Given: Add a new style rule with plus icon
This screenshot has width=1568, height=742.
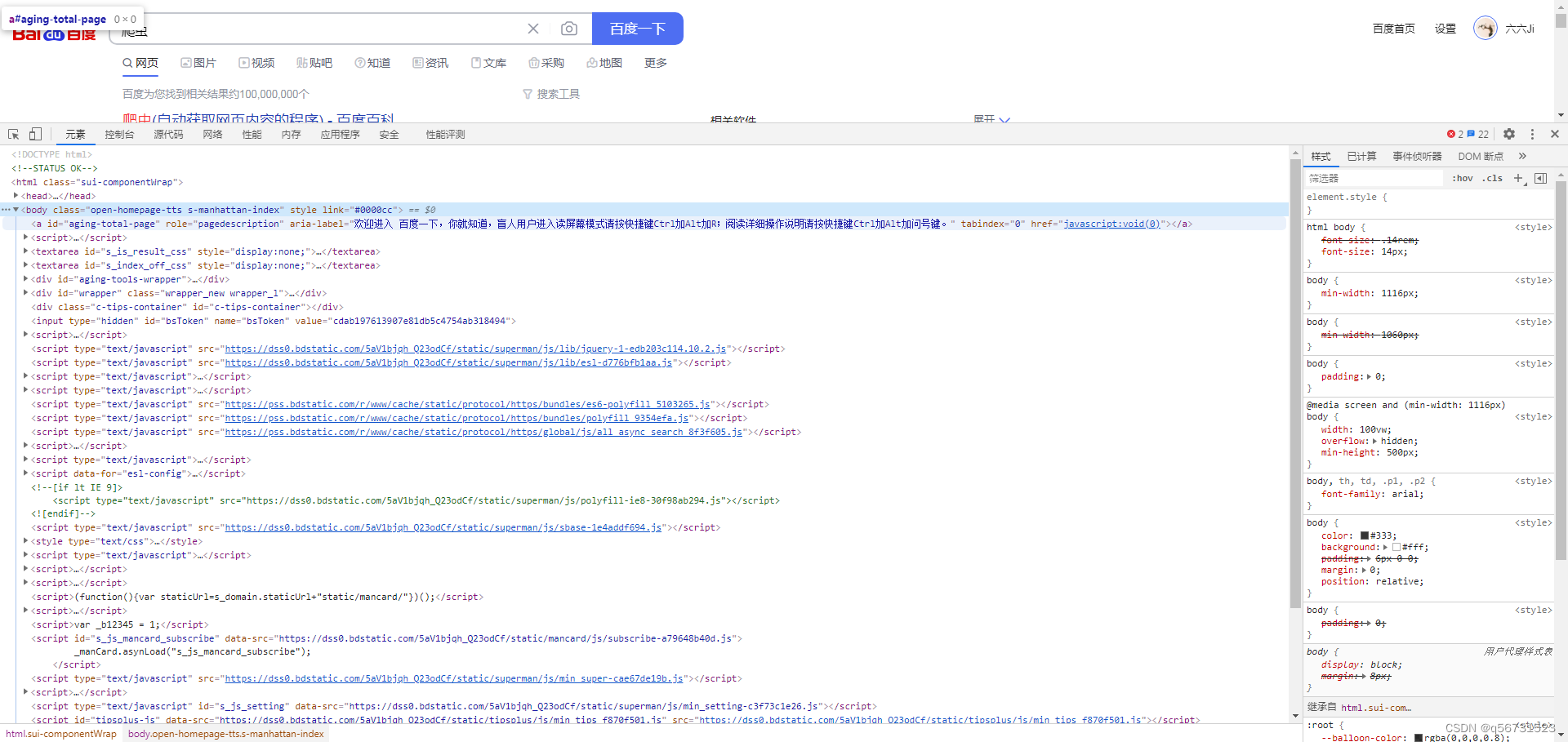Looking at the screenshot, I should coord(1518,178).
